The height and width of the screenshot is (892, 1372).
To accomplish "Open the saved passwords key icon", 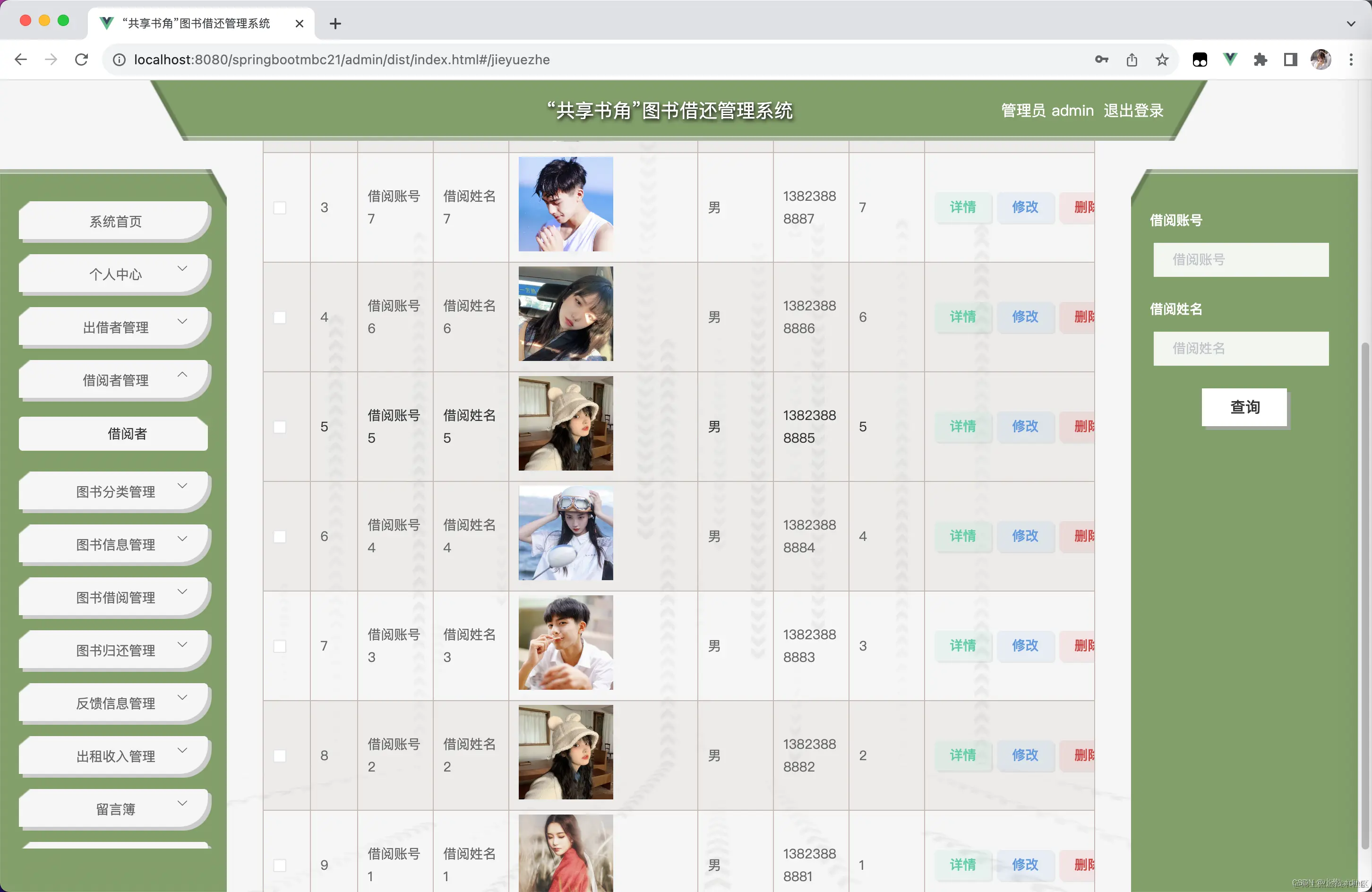I will click(1101, 60).
